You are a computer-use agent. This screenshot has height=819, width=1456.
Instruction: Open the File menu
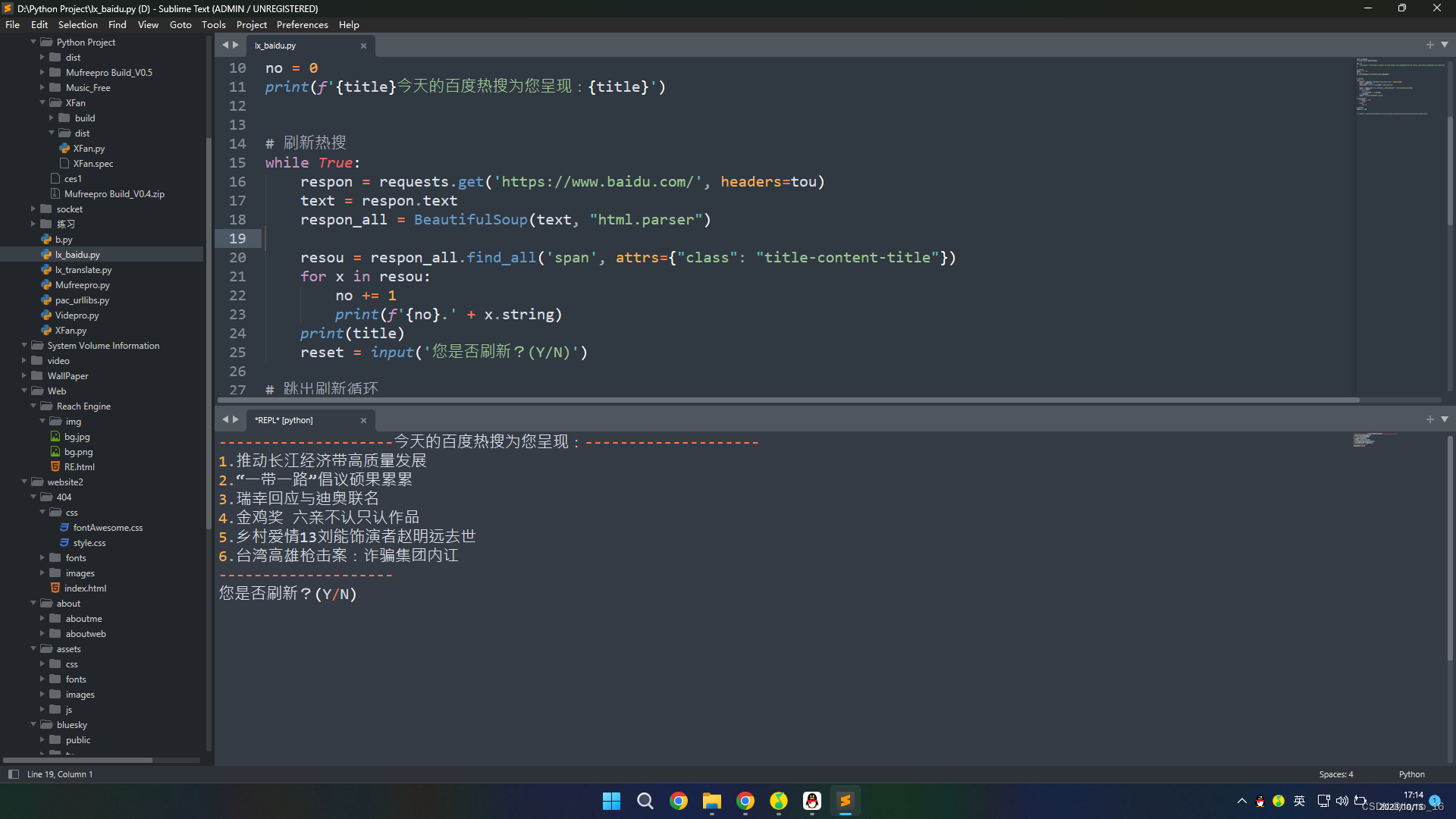click(12, 24)
